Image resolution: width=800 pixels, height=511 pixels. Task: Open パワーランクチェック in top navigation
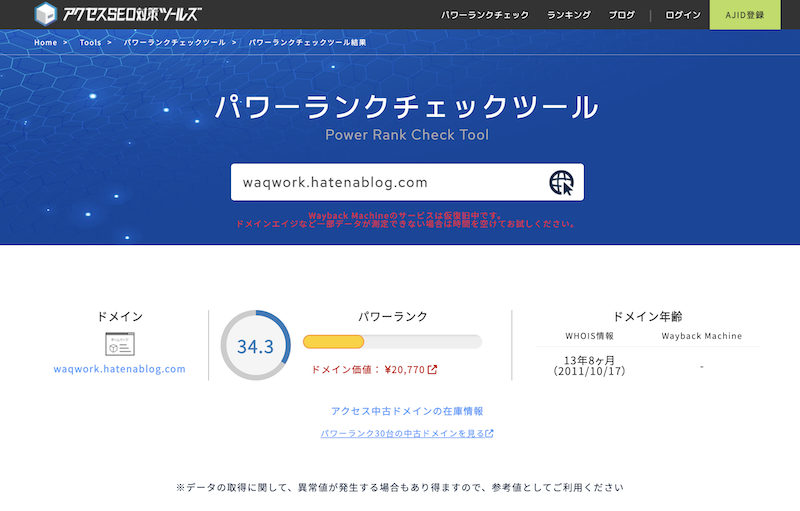pyautogui.click(x=485, y=15)
